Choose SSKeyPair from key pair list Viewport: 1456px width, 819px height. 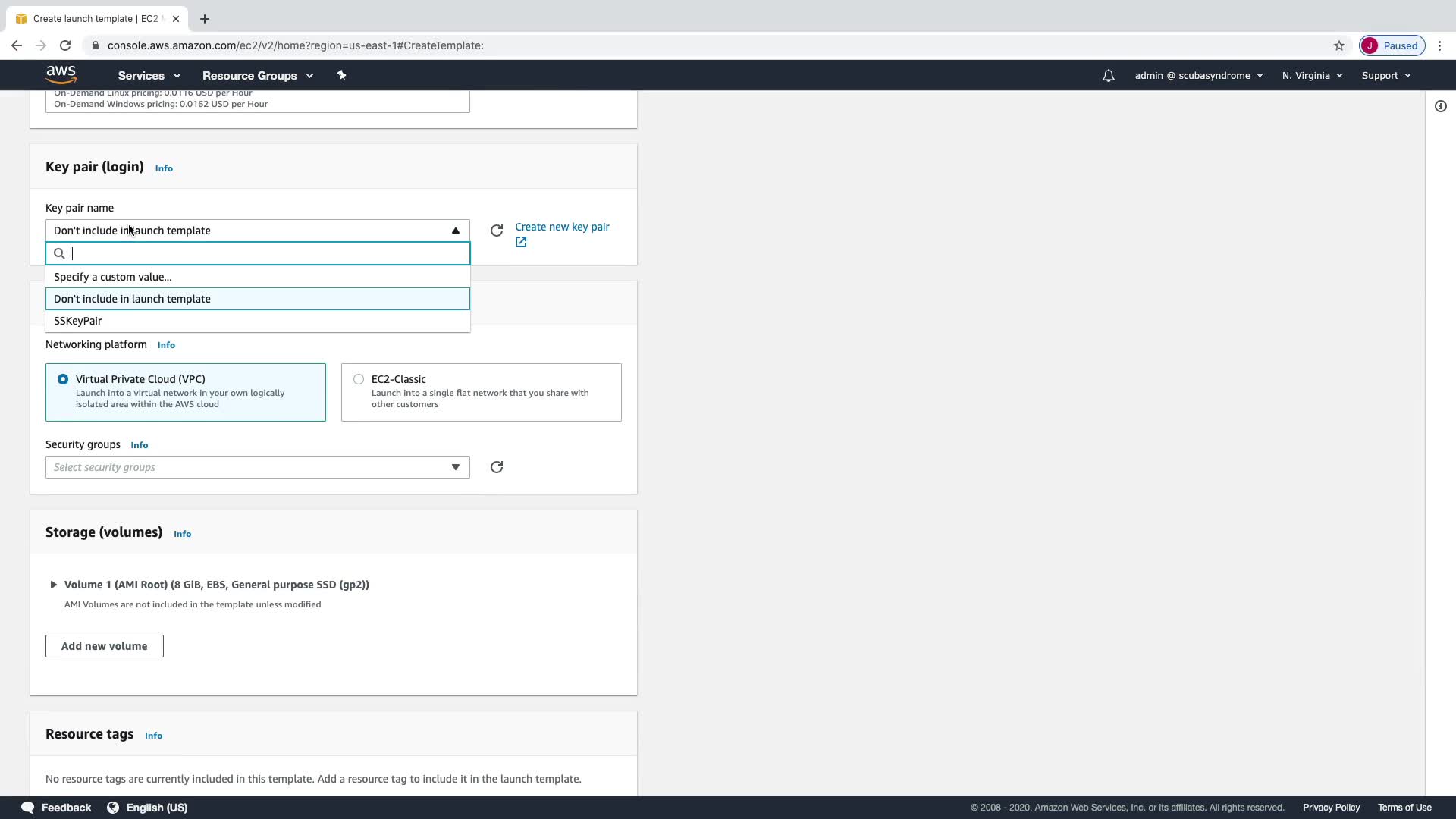(78, 321)
